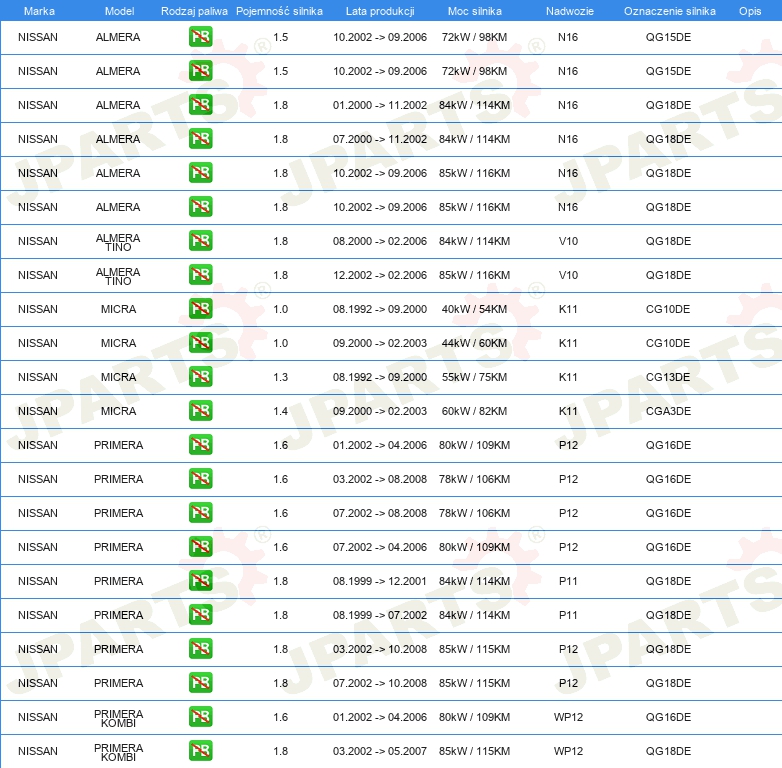Click PRIMERA KOMBI model in the 1.6 row
This screenshot has width=782, height=768.
(118, 718)
